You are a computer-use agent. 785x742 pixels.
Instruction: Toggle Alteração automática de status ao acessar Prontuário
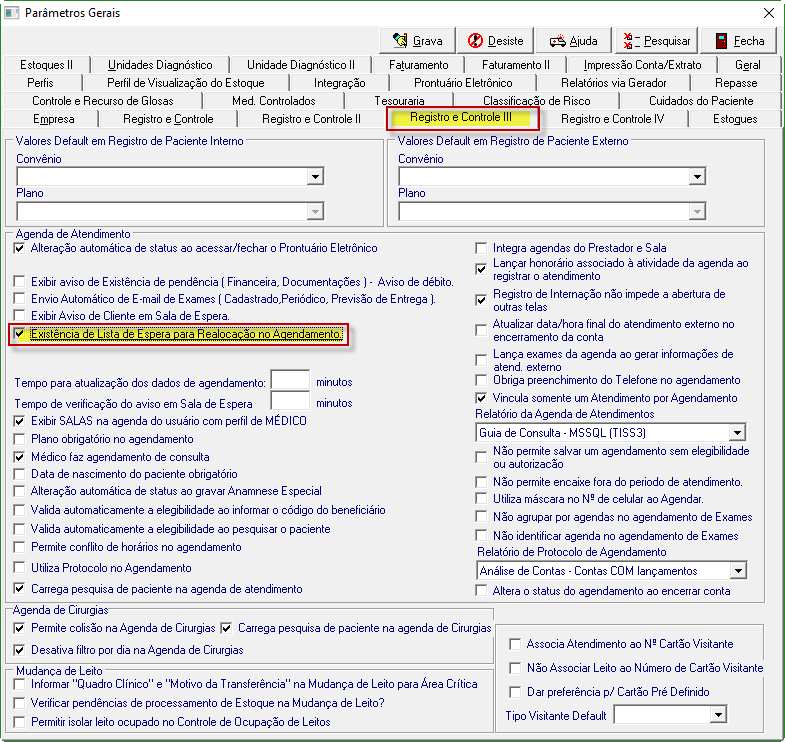click(20, 248)
